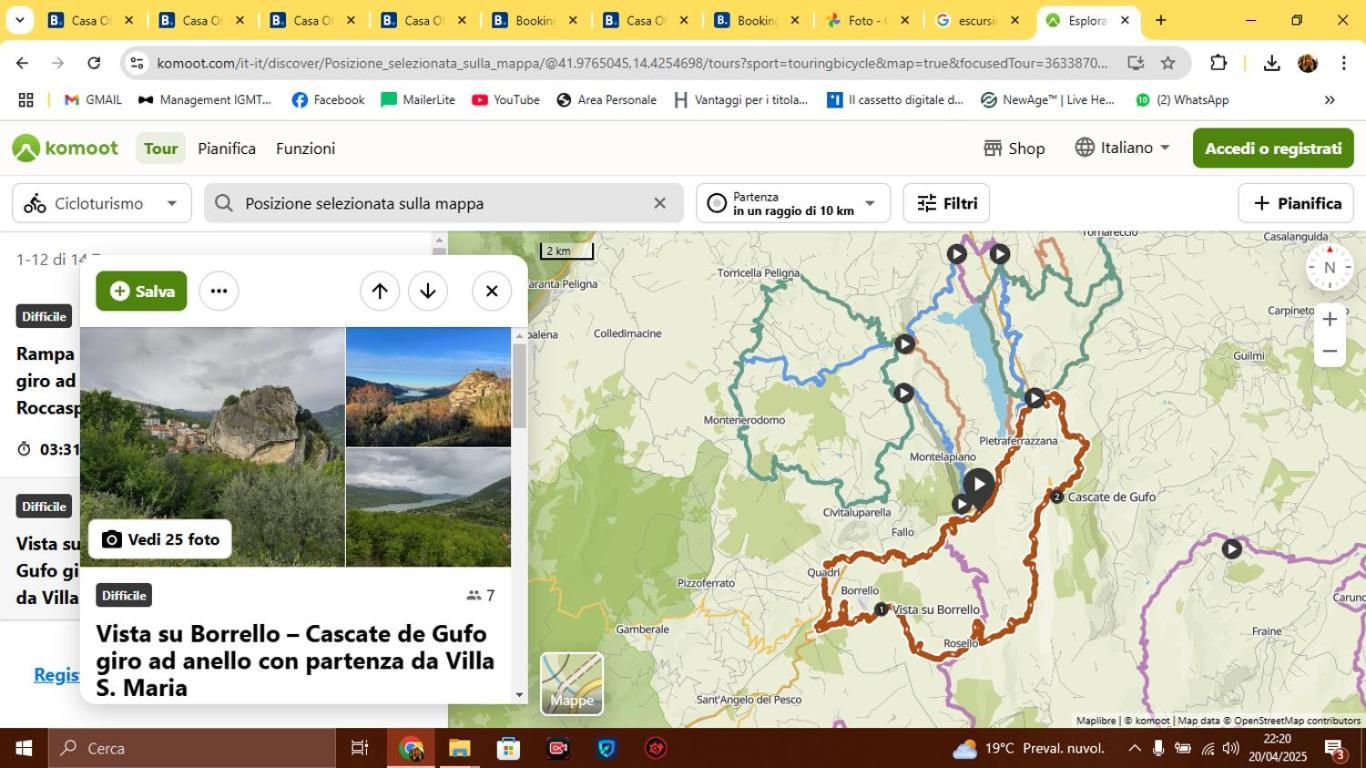The width and height of the screenshot is (1366, 768).
Task: Bookmark this page with star icon
Action: [x=1168, y=63]
